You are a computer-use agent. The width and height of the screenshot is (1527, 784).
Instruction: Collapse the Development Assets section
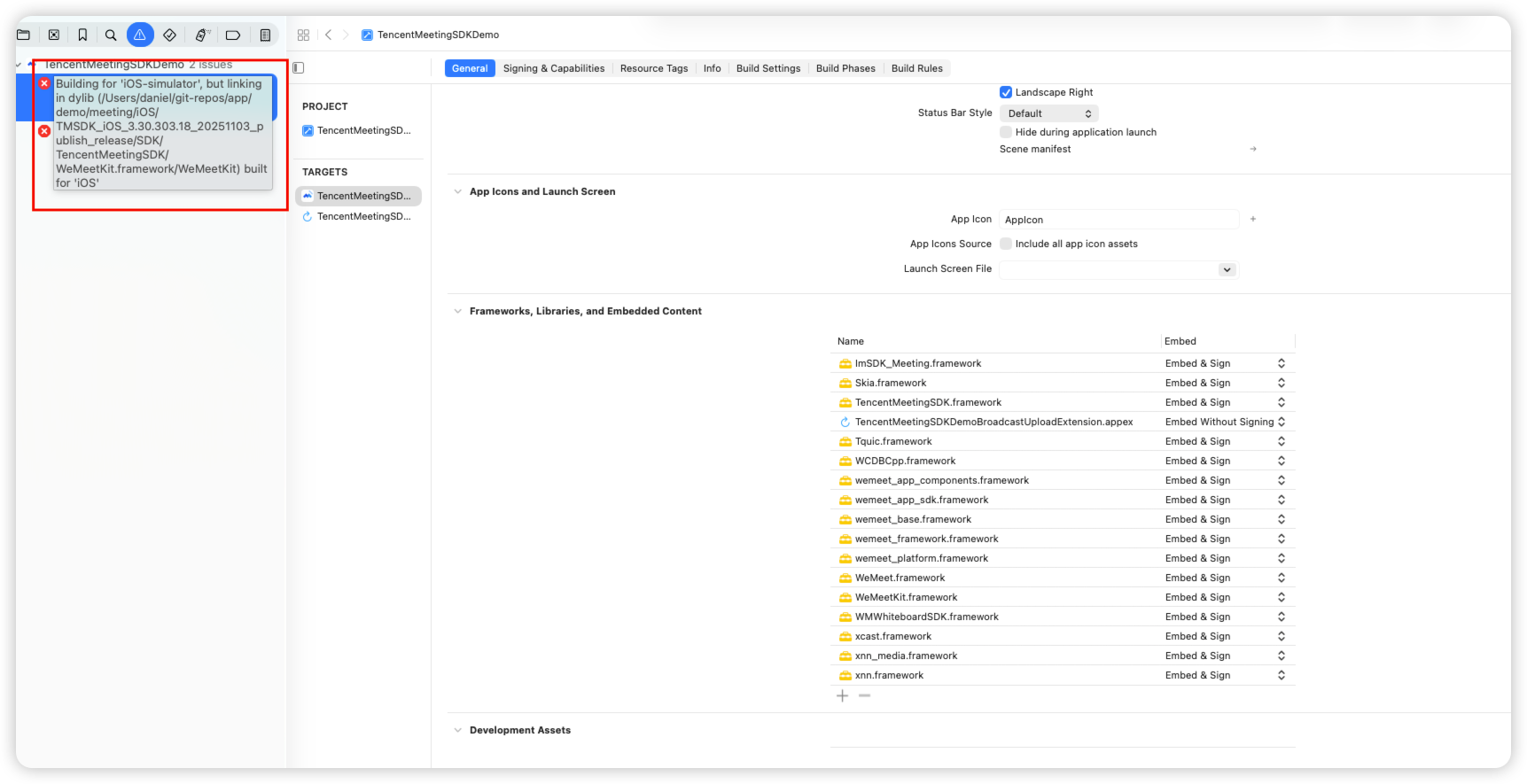(x=457, y=730)
